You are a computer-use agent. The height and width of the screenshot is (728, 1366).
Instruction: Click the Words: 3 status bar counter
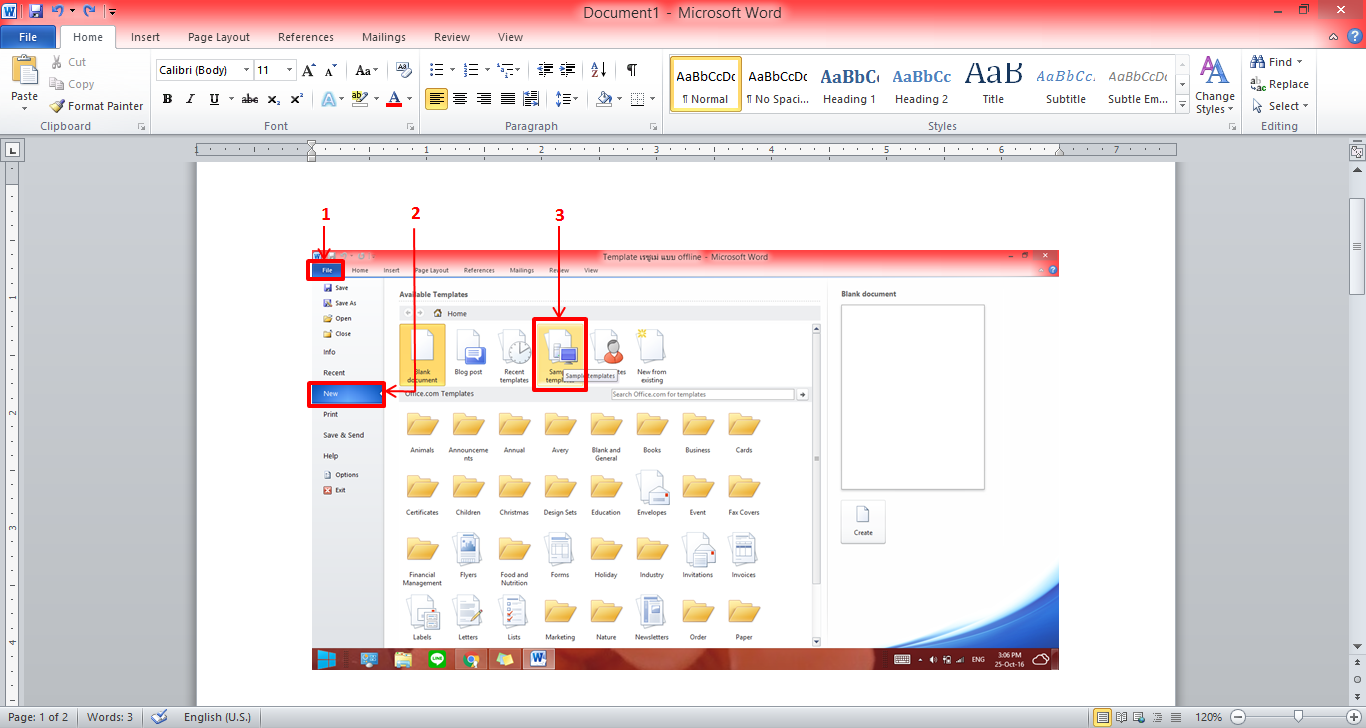pos(110,717)
